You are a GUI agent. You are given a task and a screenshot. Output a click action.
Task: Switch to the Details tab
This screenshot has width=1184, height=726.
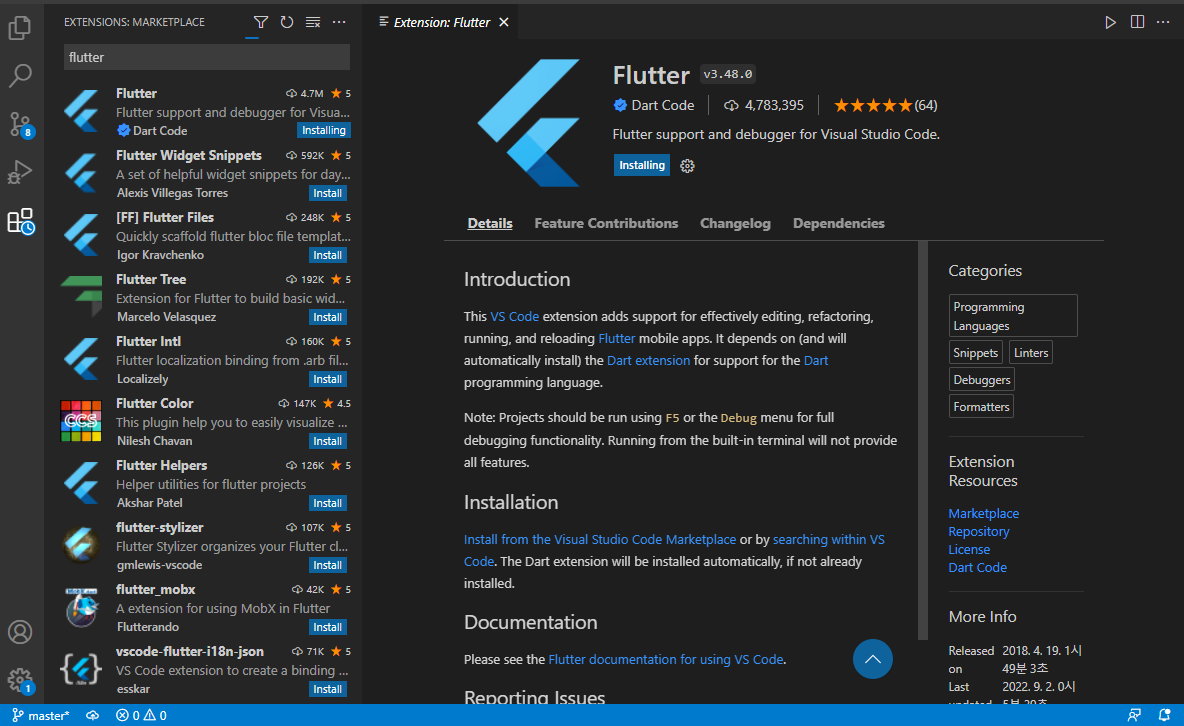click(x=490, y=224)
